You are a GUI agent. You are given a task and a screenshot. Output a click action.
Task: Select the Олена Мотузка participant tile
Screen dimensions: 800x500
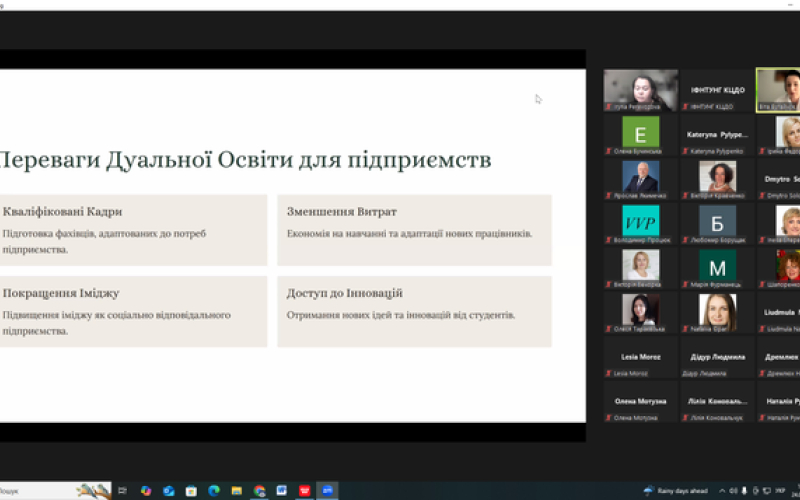point(641,402)
